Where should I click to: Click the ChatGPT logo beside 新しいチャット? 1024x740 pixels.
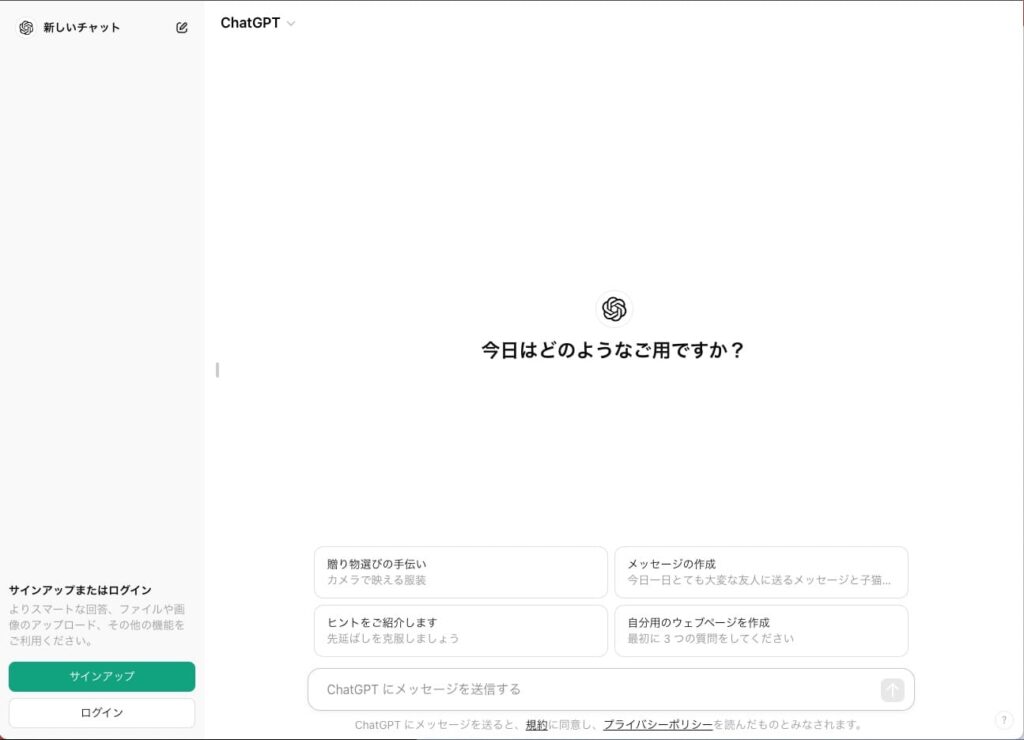pyautogui.click(x=26, y=27)
